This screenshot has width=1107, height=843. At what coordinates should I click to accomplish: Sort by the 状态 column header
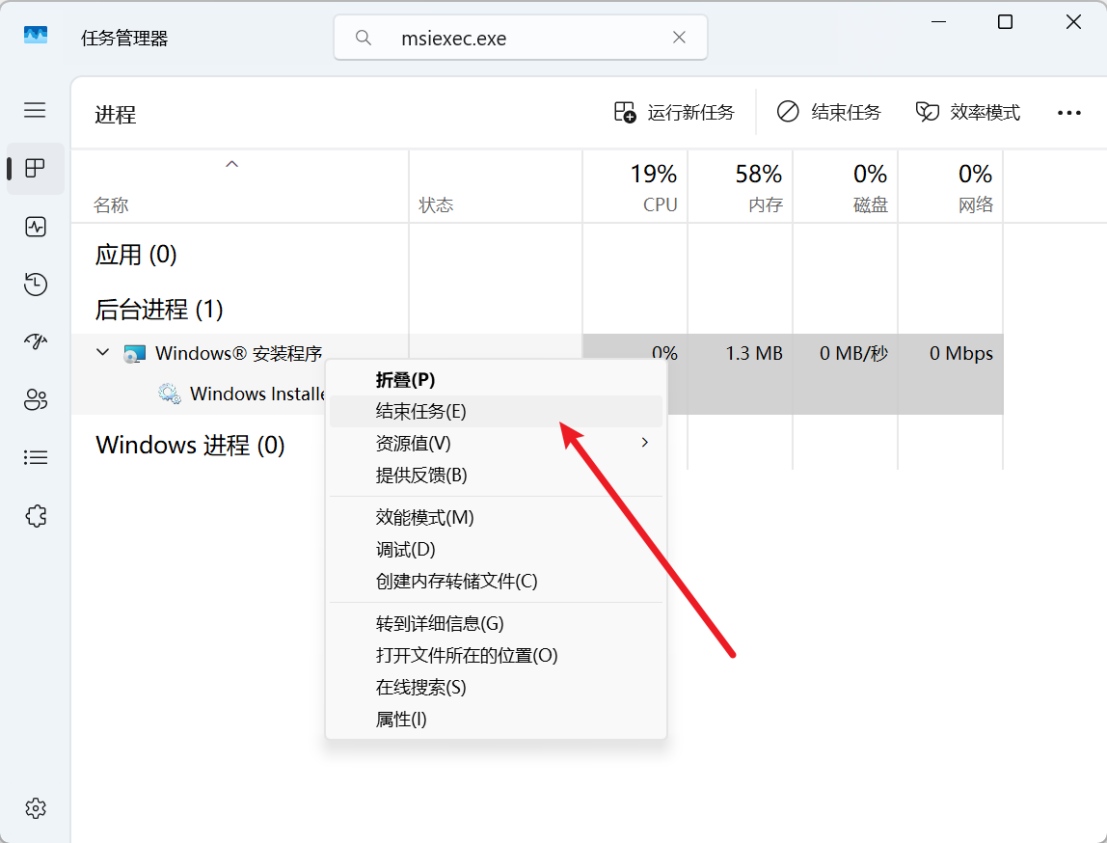(x=496, y=187)
